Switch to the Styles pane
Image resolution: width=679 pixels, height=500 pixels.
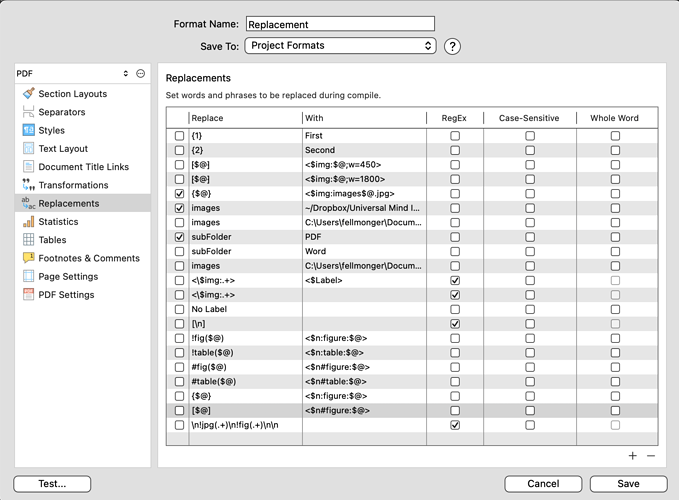[x=83, y=130]
